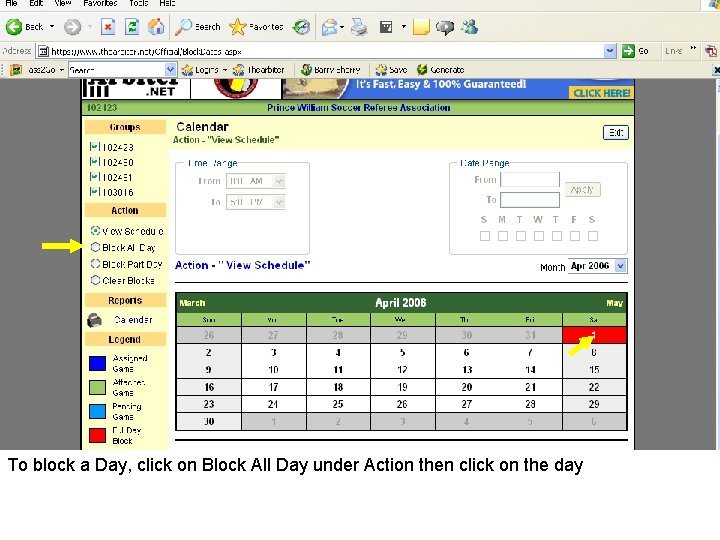Select the Clear Blocks radio button

tap(95, 280)
